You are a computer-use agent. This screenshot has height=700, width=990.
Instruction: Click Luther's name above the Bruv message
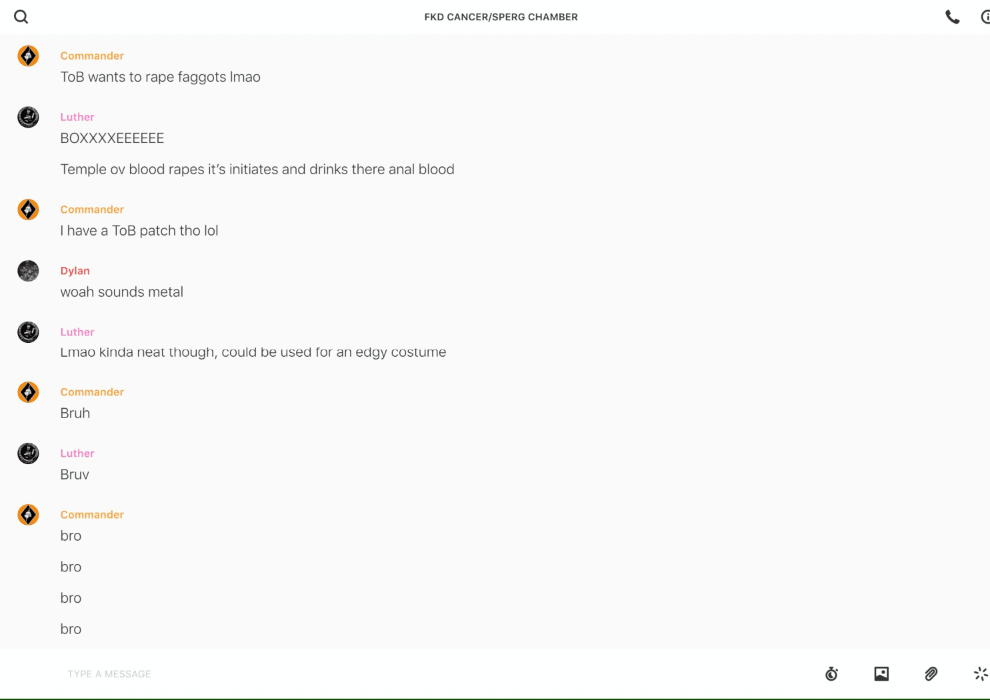(x=77, y=453)
